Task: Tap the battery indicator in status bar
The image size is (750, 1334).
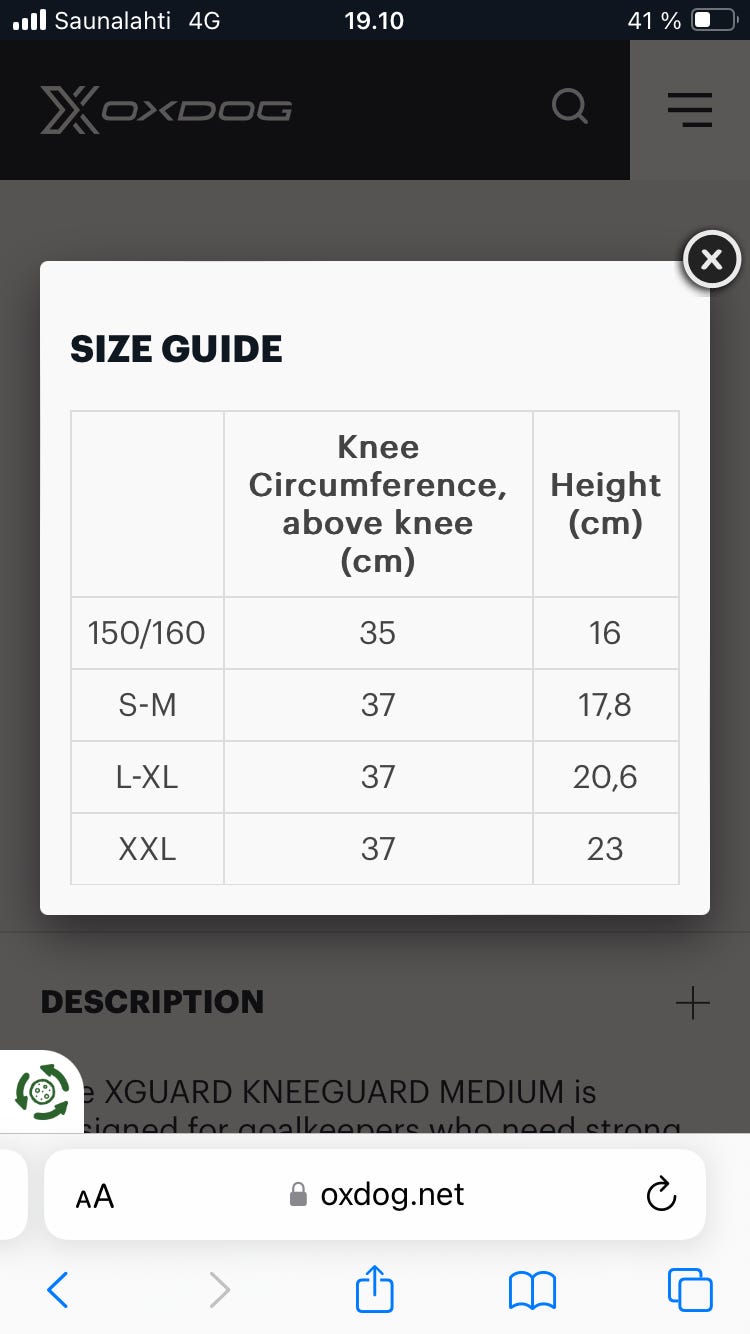Action: coord(714,20)
